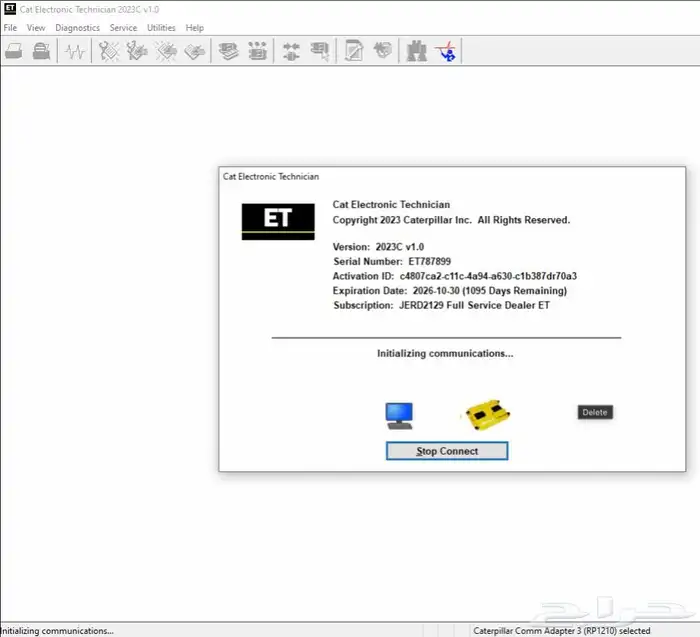Open the Service menu
This screenshot has width=700, height=637.
coord(123,28)
